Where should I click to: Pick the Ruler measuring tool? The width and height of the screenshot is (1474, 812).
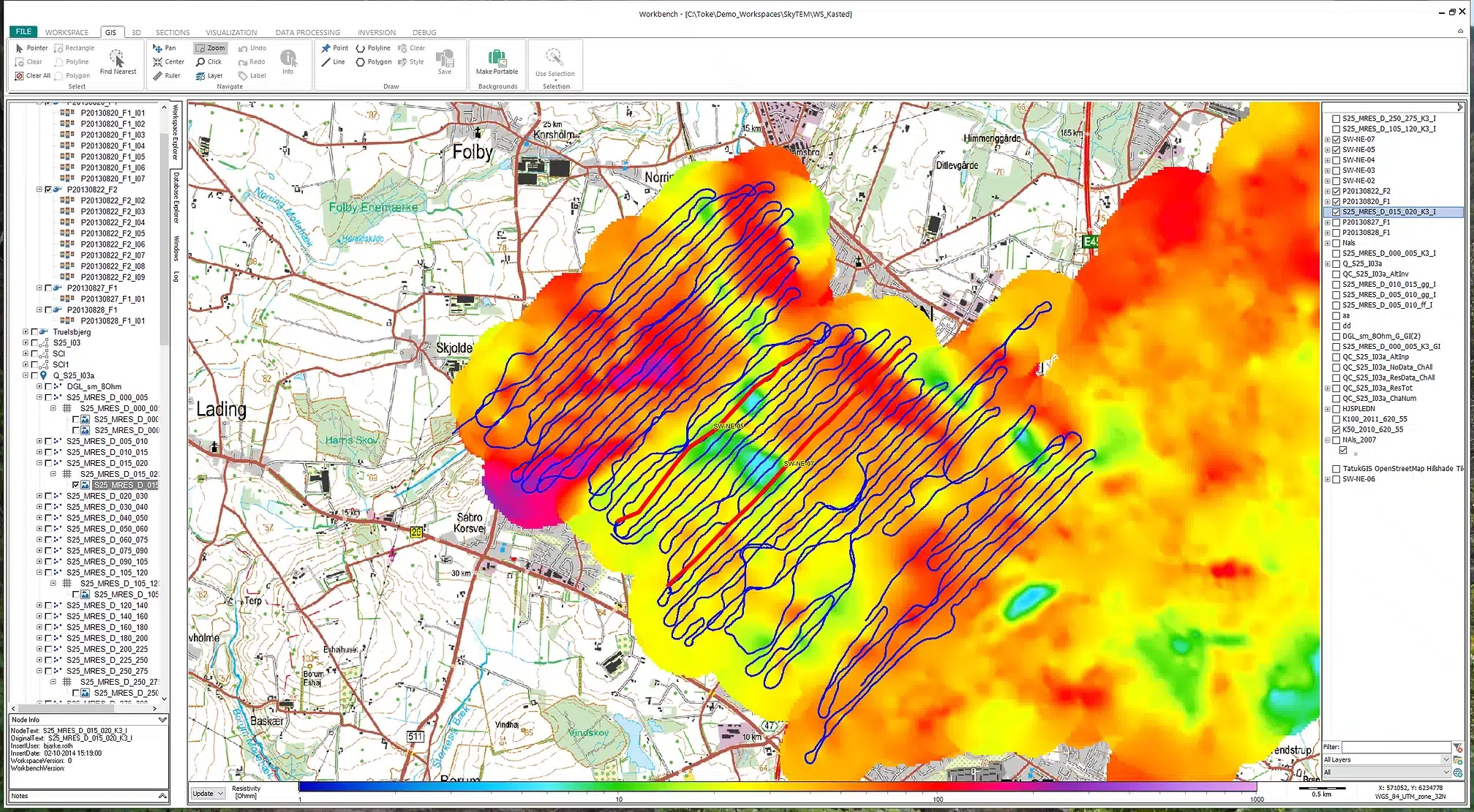[x=166, y=75]
